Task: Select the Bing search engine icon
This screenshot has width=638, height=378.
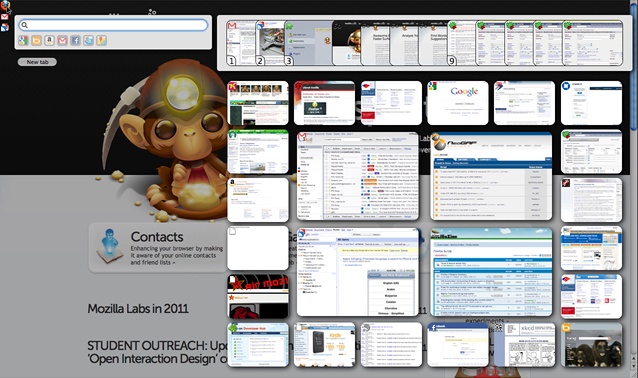Action: [x=36, y=40]
